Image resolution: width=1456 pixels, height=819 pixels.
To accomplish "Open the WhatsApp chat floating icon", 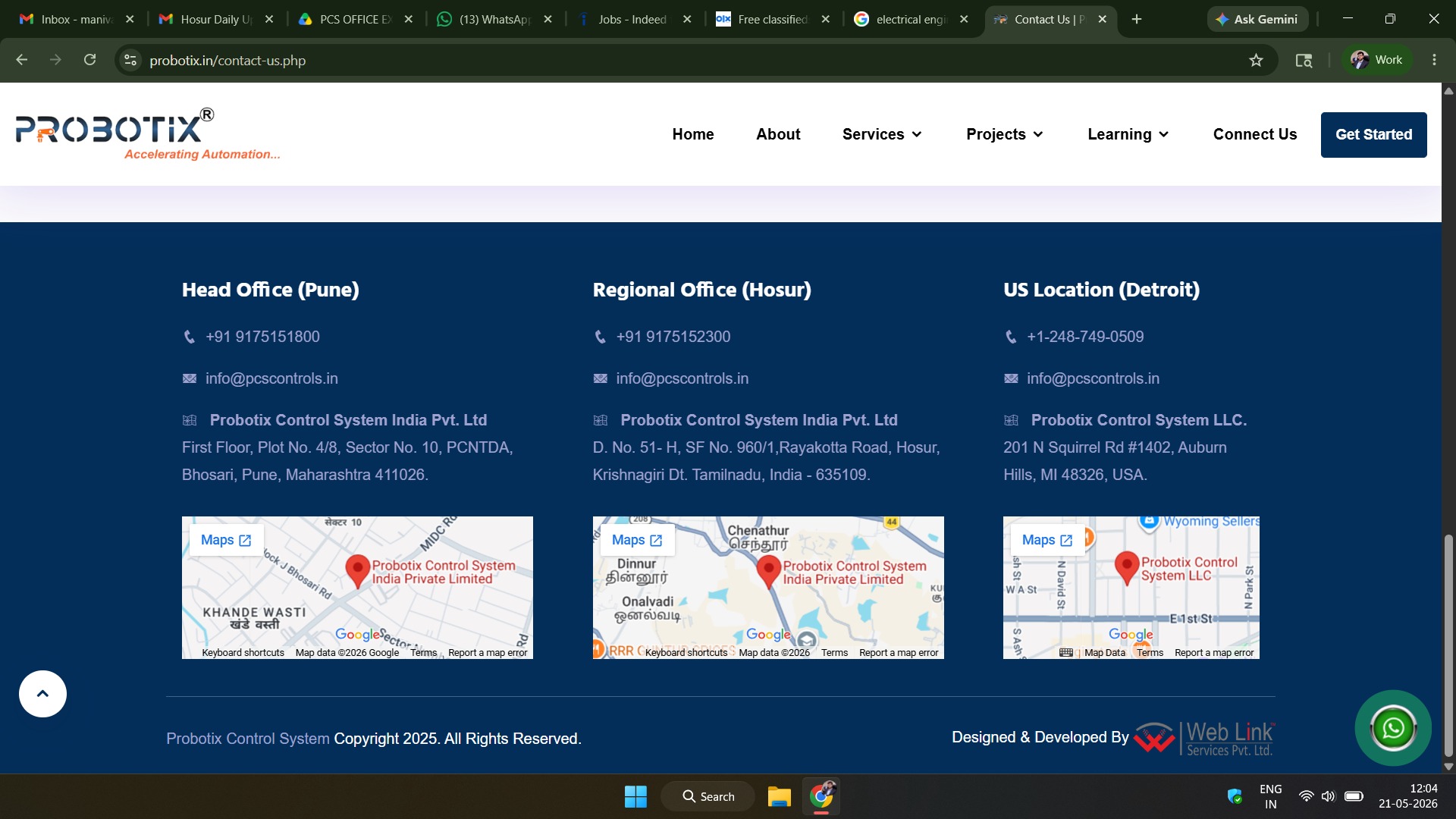I will (1393, 728).
